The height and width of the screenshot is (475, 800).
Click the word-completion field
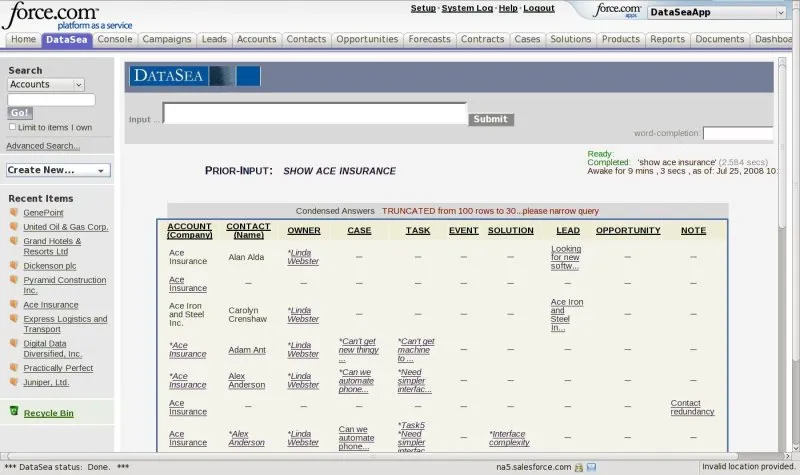(x=738, y=133)
